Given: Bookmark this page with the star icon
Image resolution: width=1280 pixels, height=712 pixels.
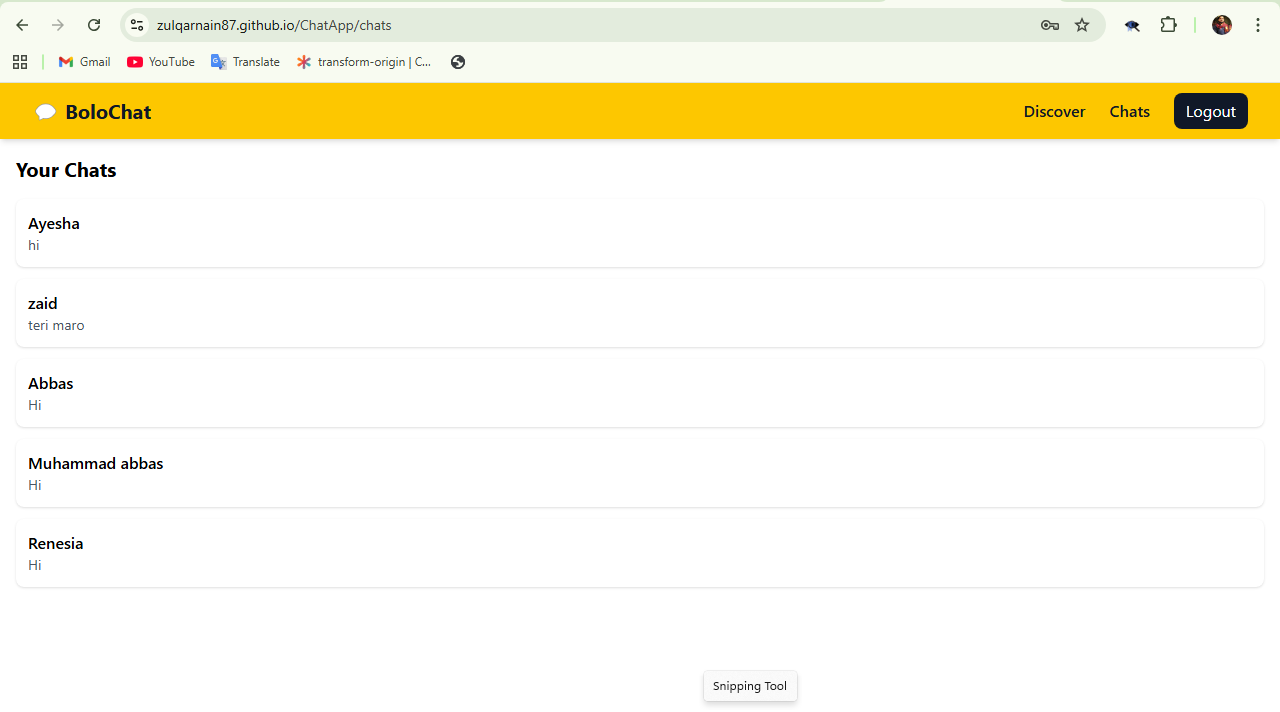Looking at the screenshot, I should click(1082, 25).
